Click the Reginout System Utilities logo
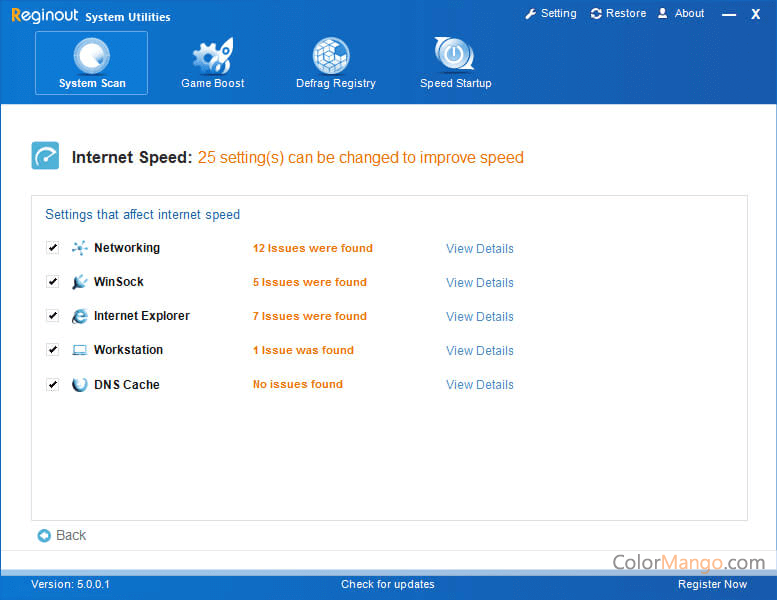Viewport: 777px width, 600px height. coord(91,15)
